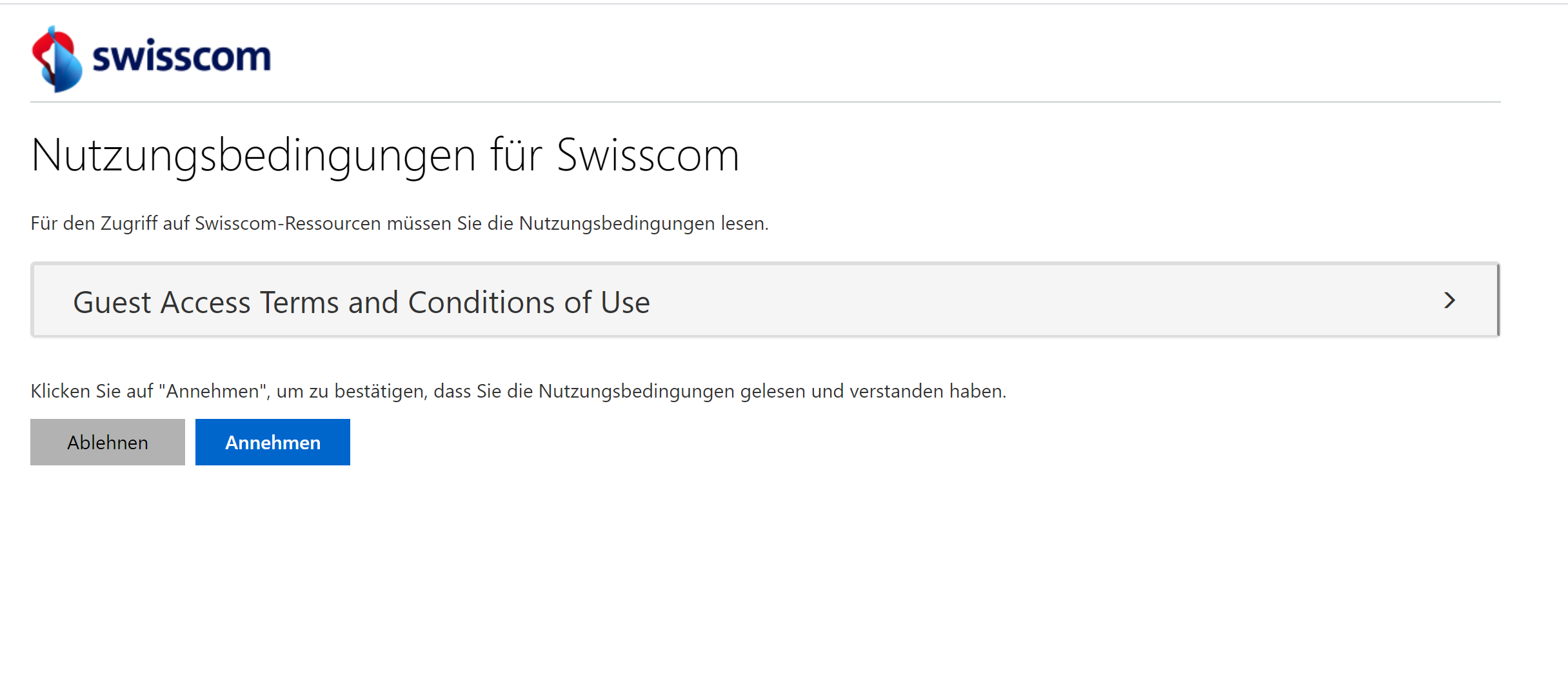Screen dimensions: 1568x690
Task: Click empty area inside the terms panel
Action: tap(1032, 300)
